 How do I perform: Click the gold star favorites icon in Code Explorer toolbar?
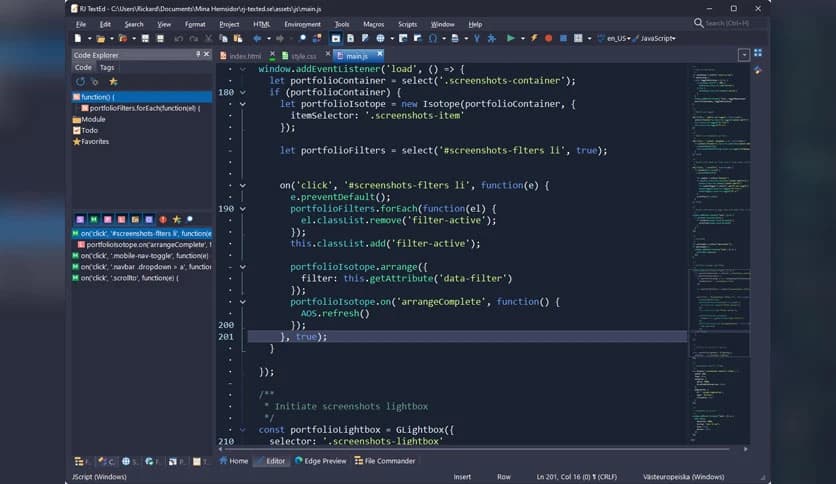click(112, 81)
